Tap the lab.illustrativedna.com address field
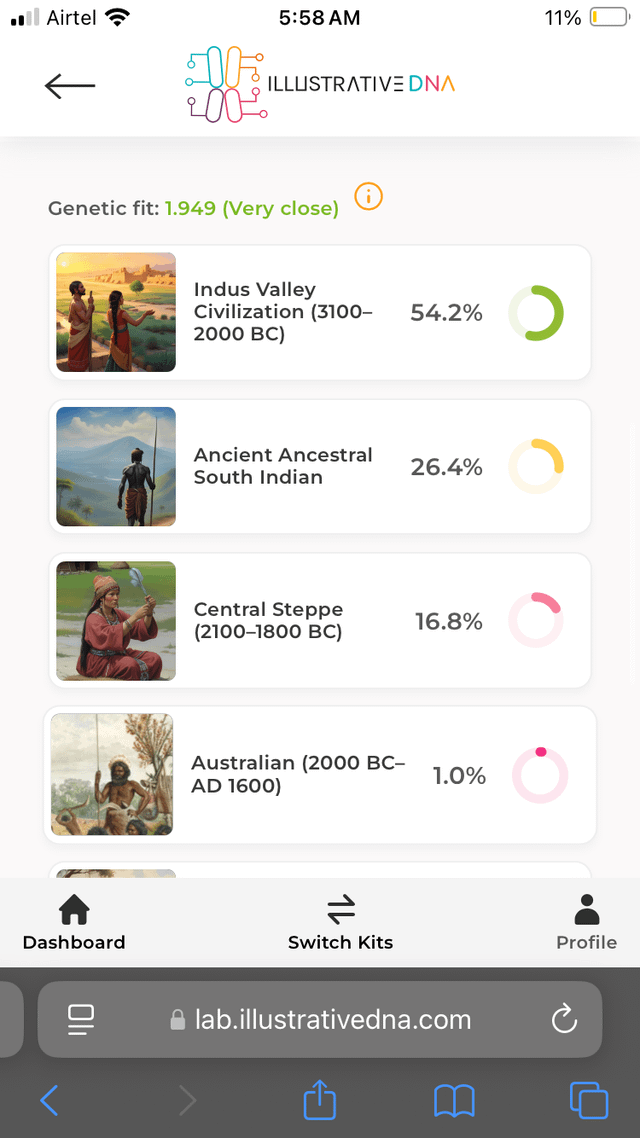The width and height of the screenshot is (640, 1138). tap(320, 1019)
